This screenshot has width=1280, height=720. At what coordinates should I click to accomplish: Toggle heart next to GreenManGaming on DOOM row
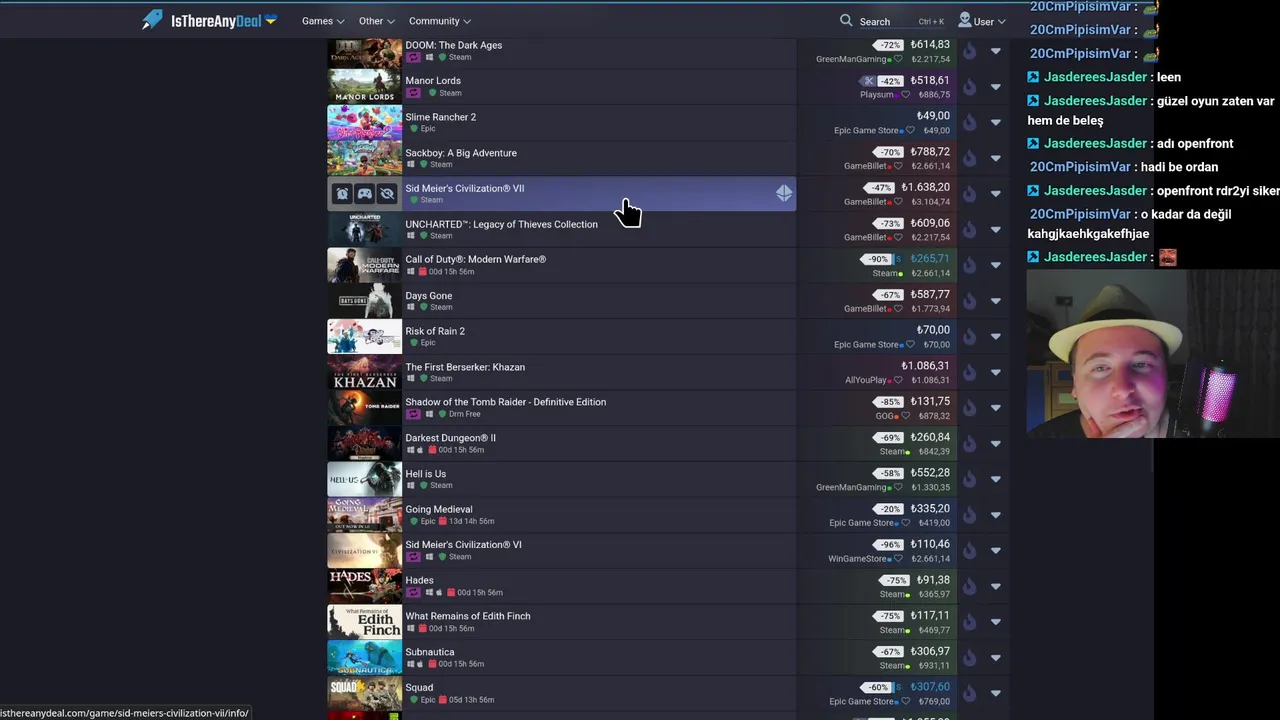(x=897, y=59)
